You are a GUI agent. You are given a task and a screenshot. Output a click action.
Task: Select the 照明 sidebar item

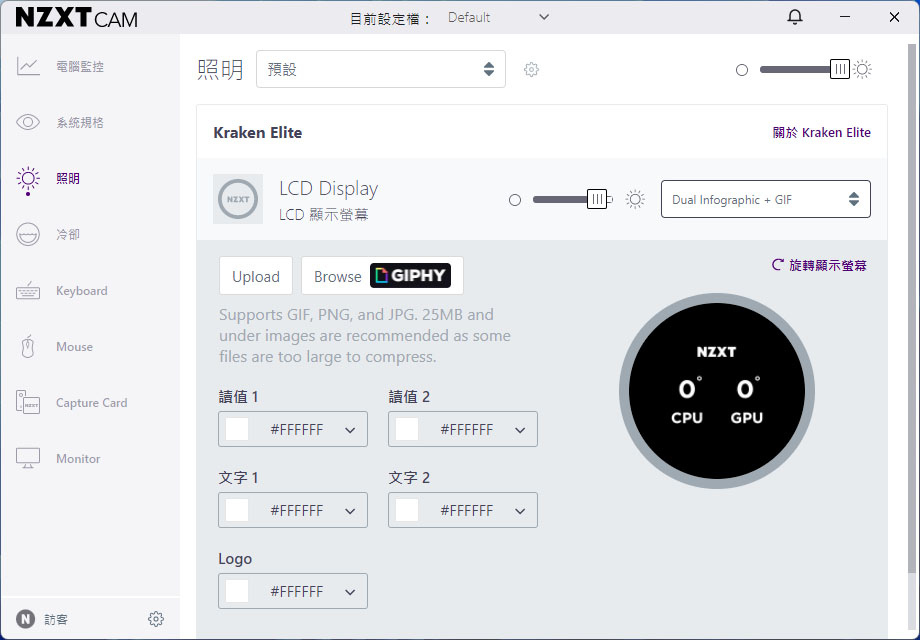[x=68, y=178]
